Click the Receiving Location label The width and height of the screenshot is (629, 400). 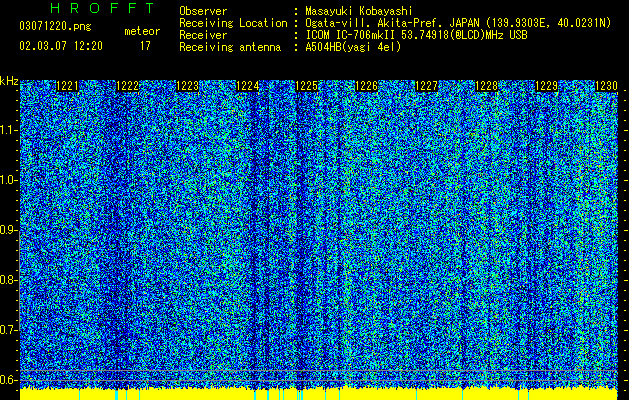pyautogui.click(x=233, y=23)
